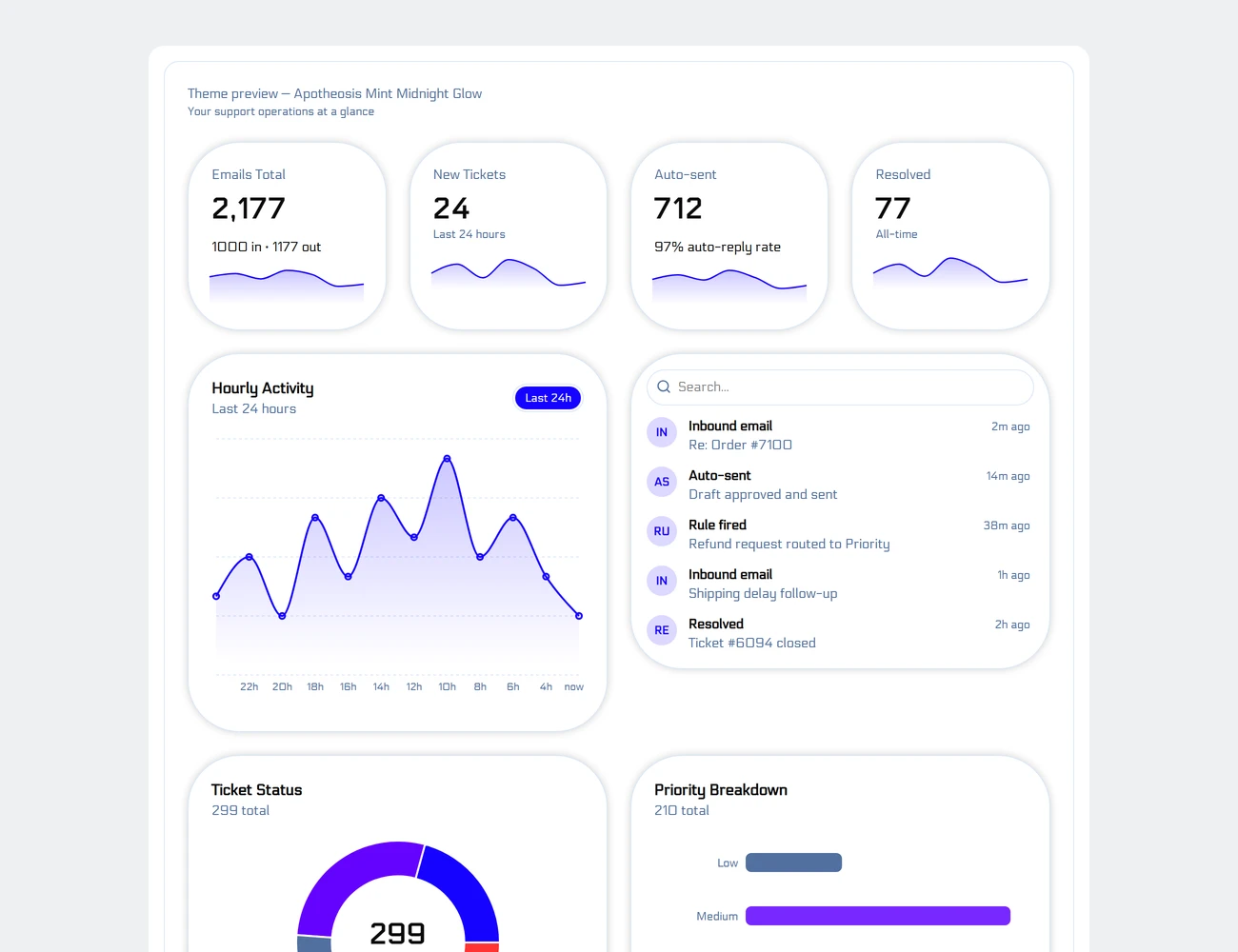The width and height of the screenshot is (1238, 952).
Task: Open the "Draft approved and sent" entry
Action: pyautogui.click(x=763, y=494)
